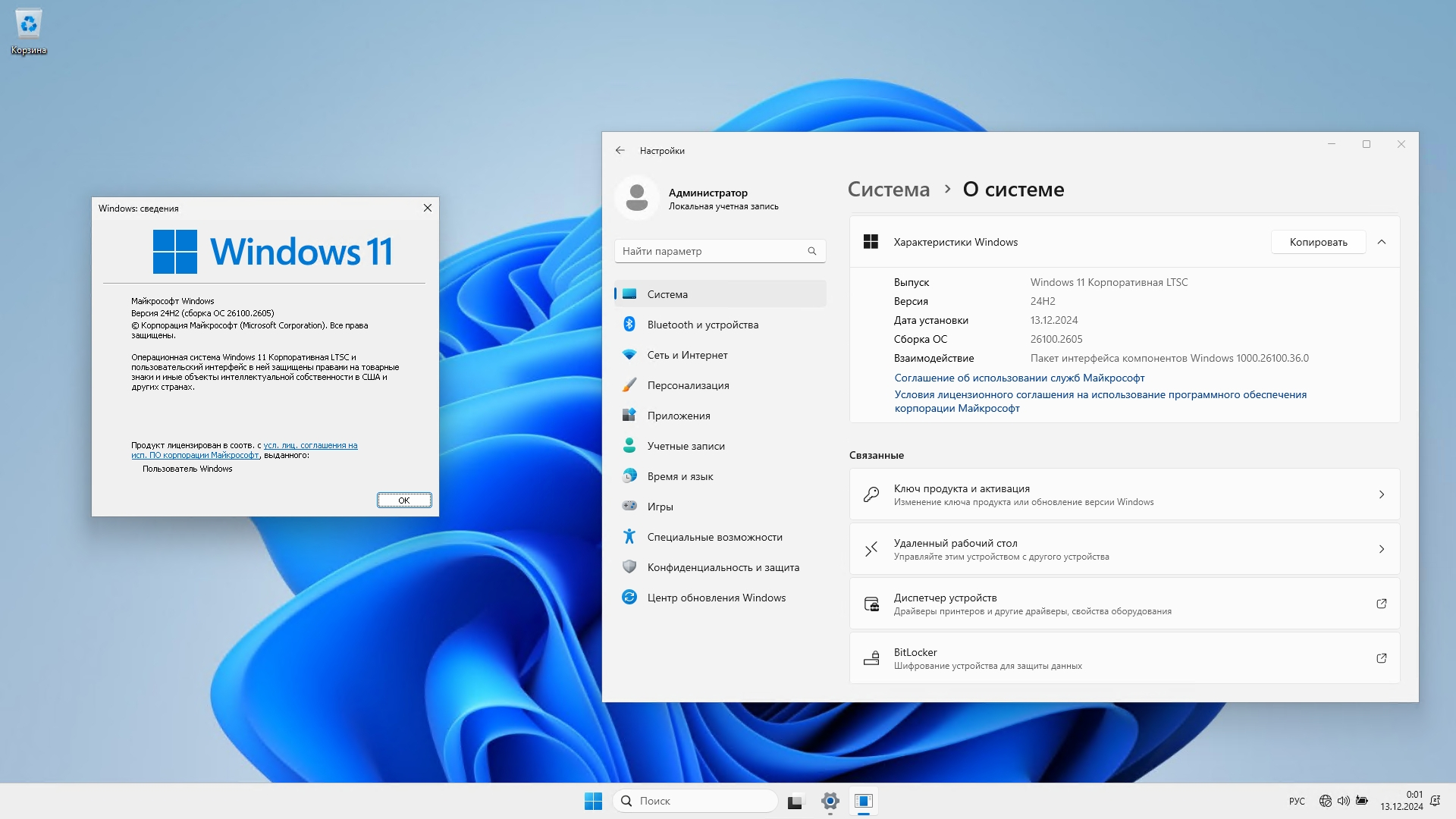The image size is (1456, 819).
Task: Expand Product key and activation chevron
Action: point(1382,494)
